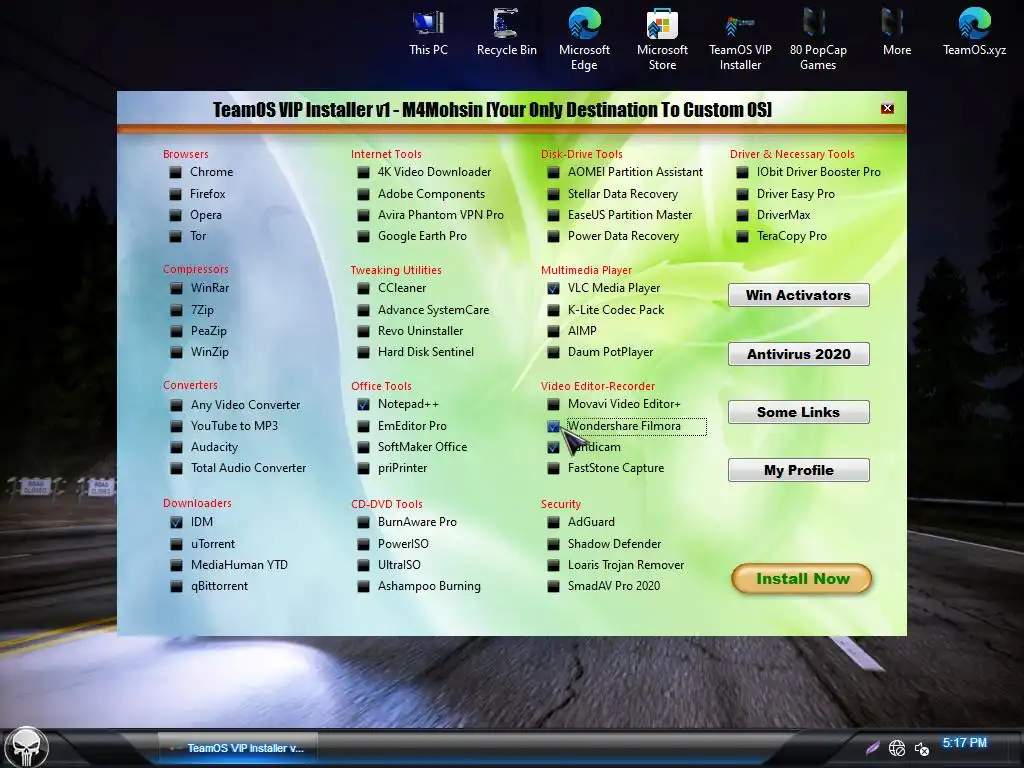This screenshot has width=1024, height=768.
Task: Enable PeaZip compressor option
Action: pos(176,331)
